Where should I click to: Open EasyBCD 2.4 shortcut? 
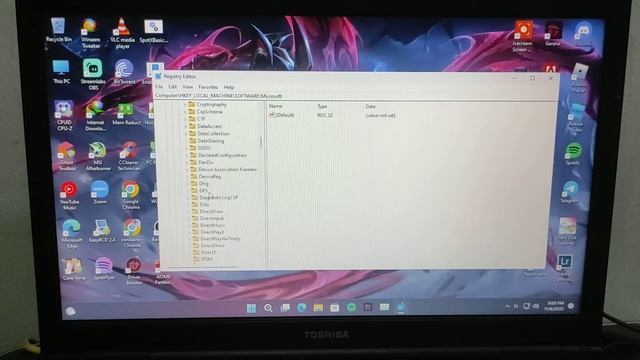(102, 231)
